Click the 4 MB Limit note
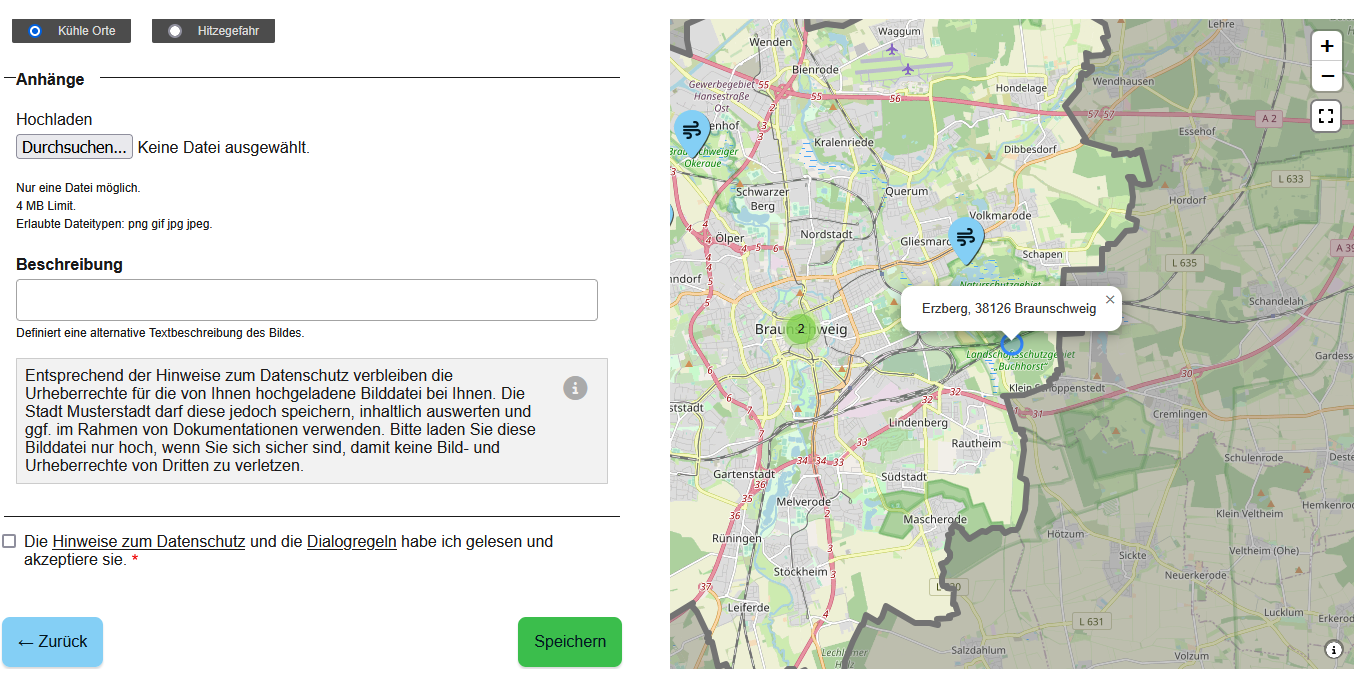The image size is (1358, 683). [46, 206]
